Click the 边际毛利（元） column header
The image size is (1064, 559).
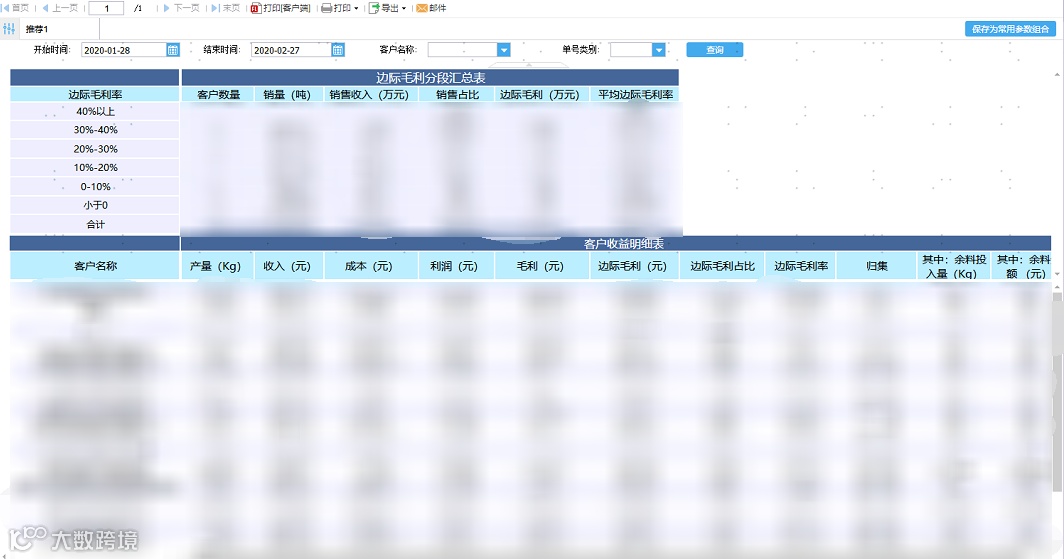coord(632,266)
